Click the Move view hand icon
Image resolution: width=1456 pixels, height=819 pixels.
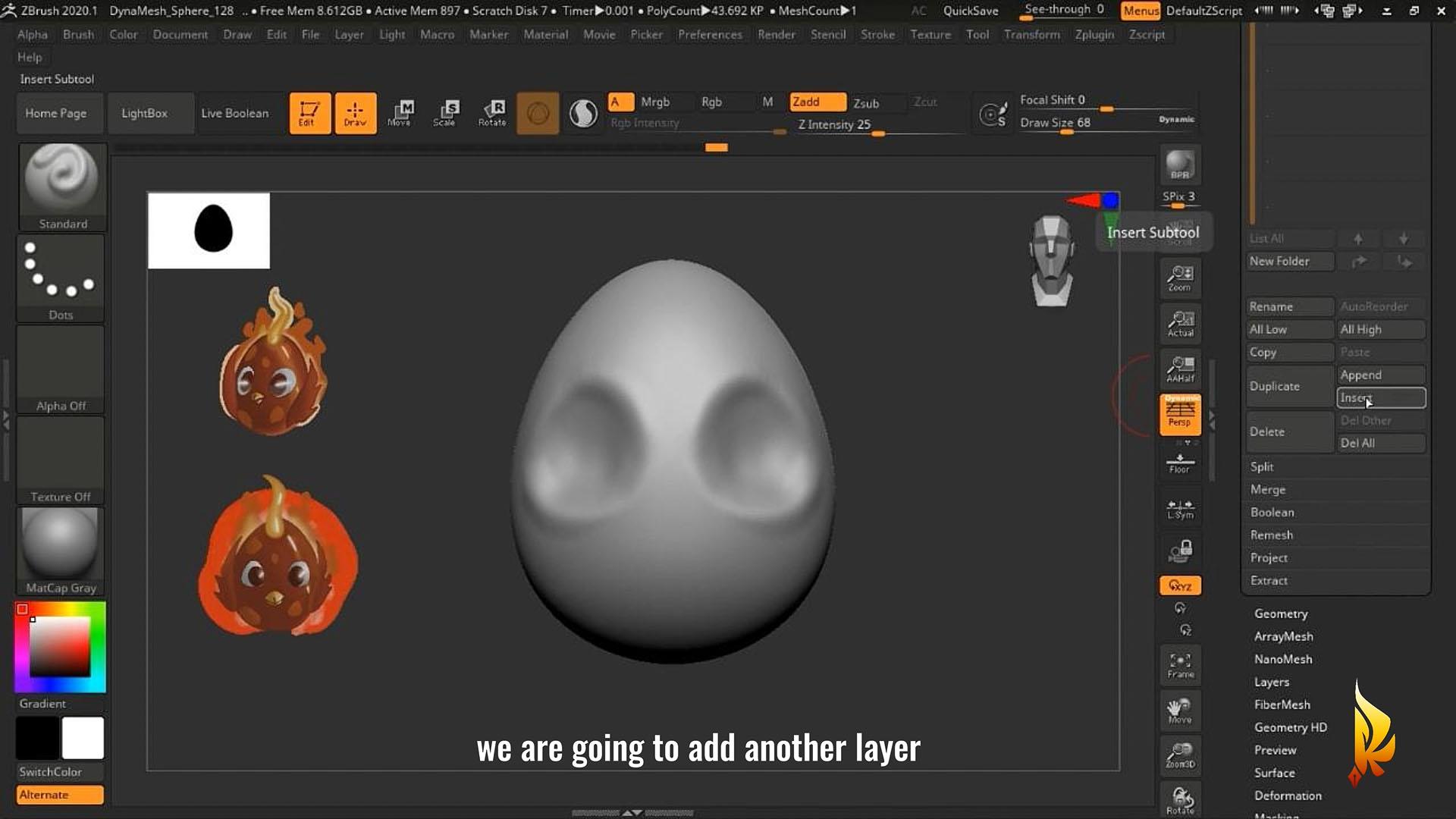tap(1180, 711)
